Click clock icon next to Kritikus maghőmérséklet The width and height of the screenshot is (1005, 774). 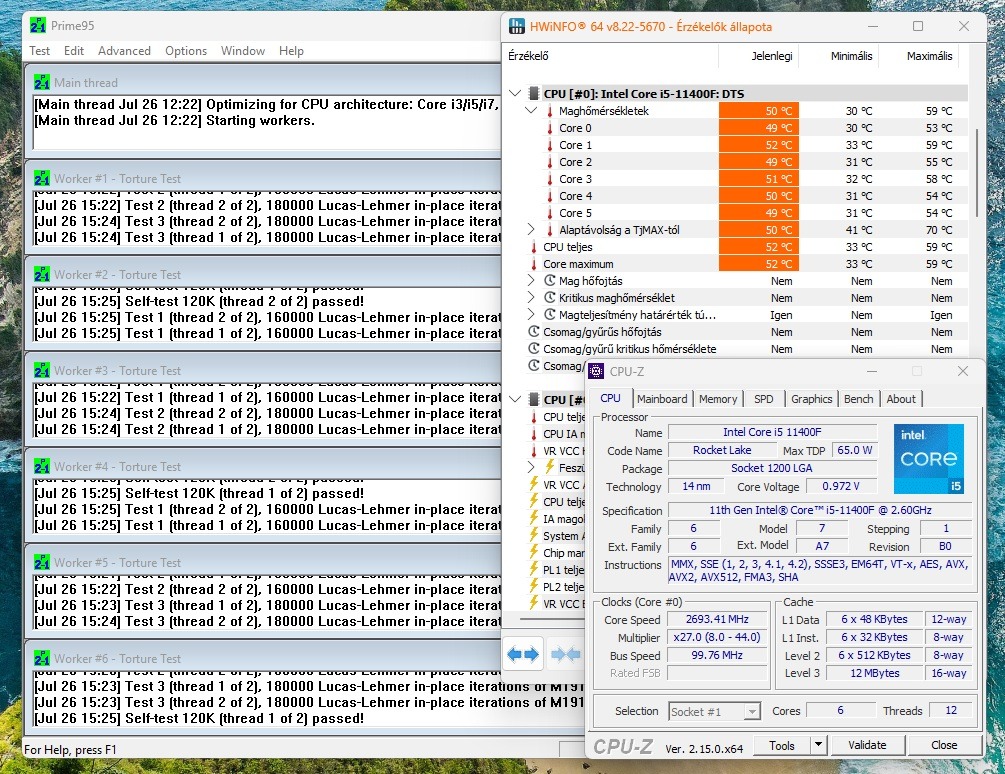pos(549,297)
